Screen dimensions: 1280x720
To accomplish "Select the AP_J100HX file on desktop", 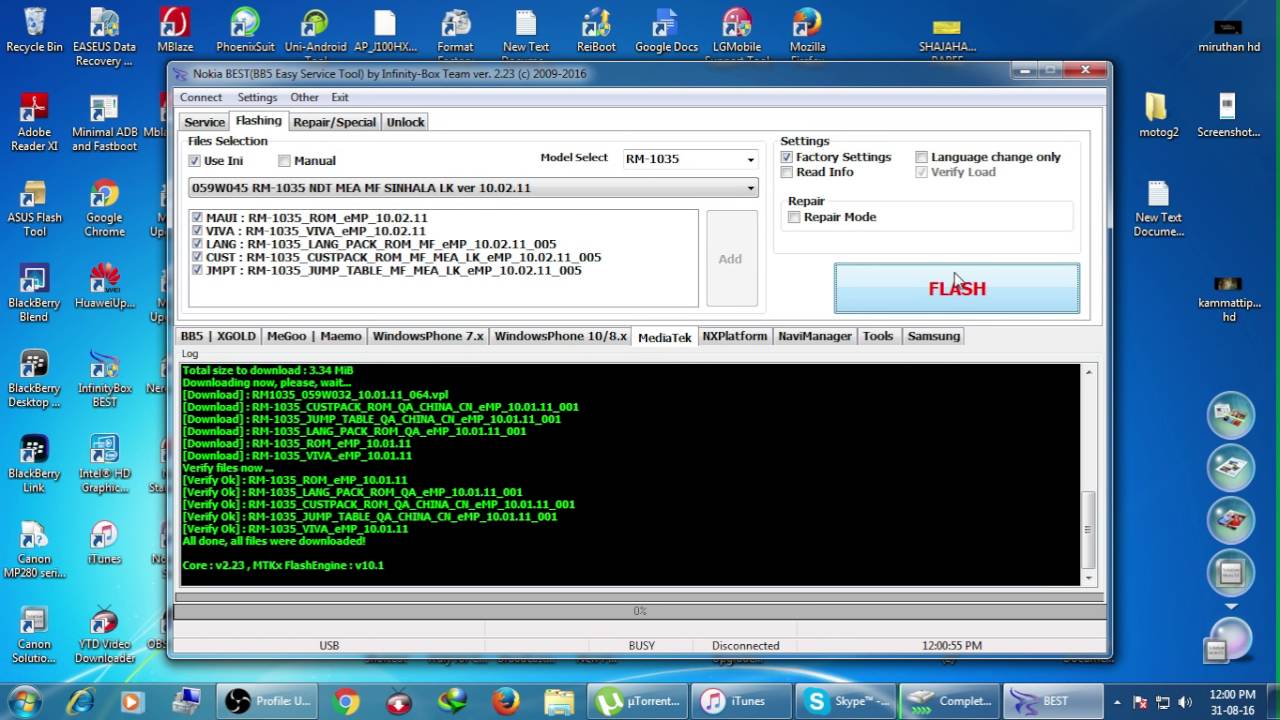I will click(385, 30).
